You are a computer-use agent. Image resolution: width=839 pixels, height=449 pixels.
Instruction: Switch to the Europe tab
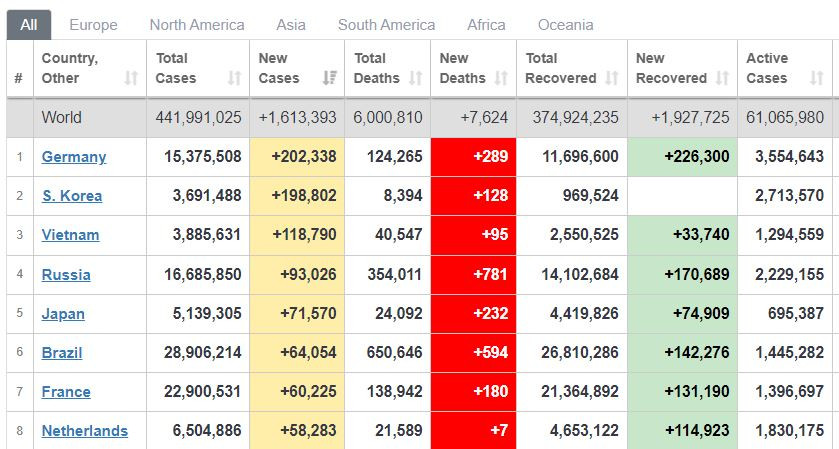[x=93, y=25]
